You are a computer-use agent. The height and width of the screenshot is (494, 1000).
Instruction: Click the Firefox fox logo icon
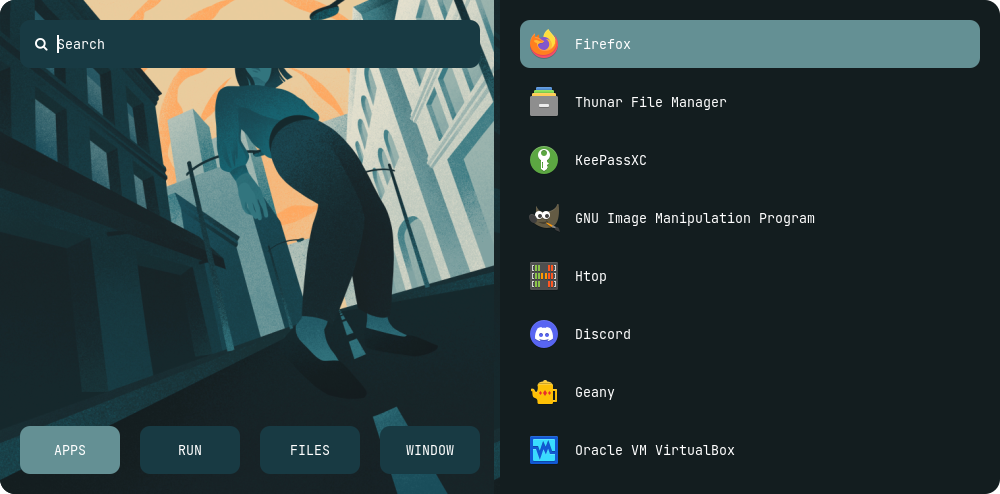pos(544,44)
